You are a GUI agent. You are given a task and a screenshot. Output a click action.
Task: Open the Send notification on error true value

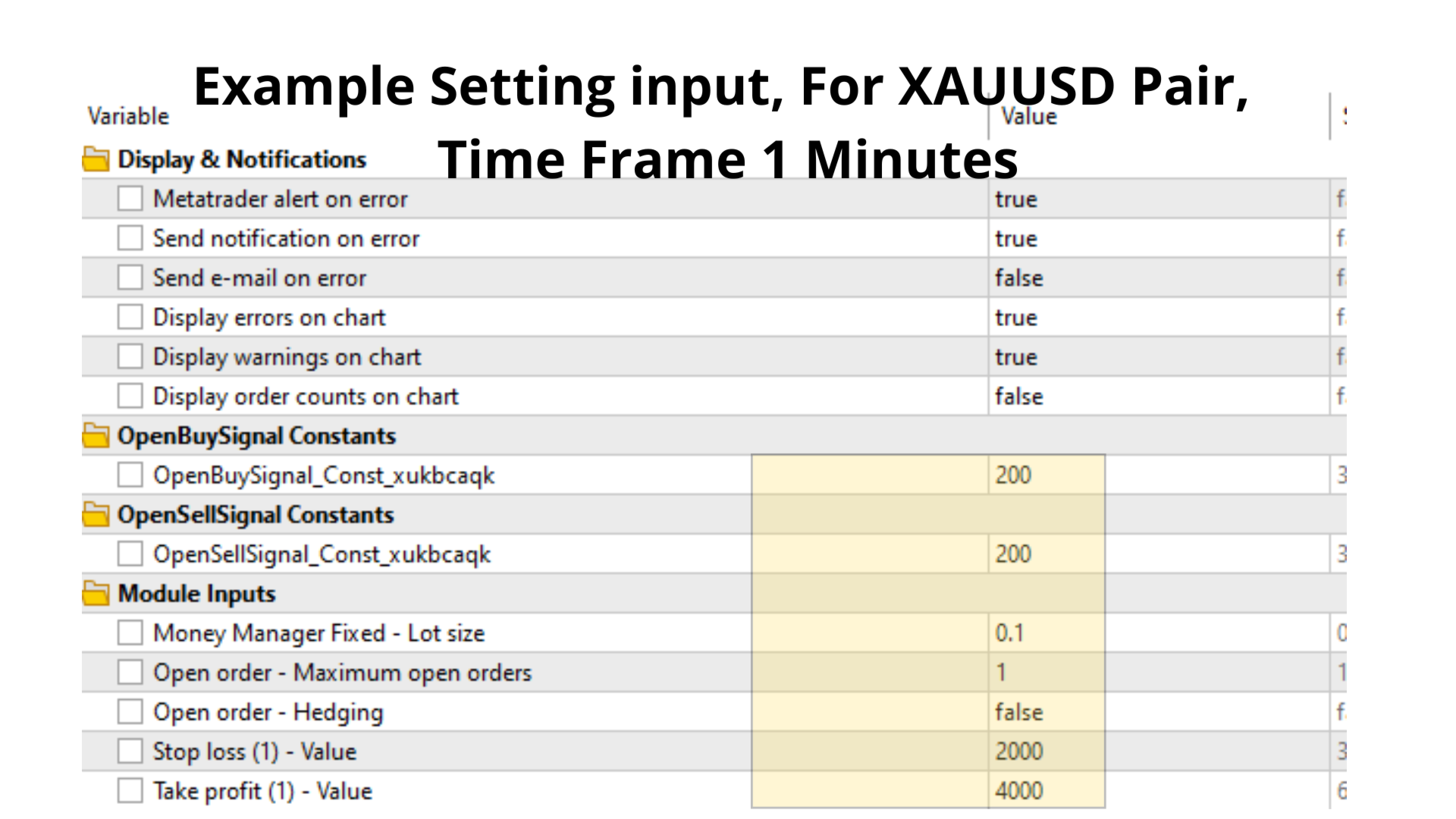pyautogui.click(x=1015, y=239)
